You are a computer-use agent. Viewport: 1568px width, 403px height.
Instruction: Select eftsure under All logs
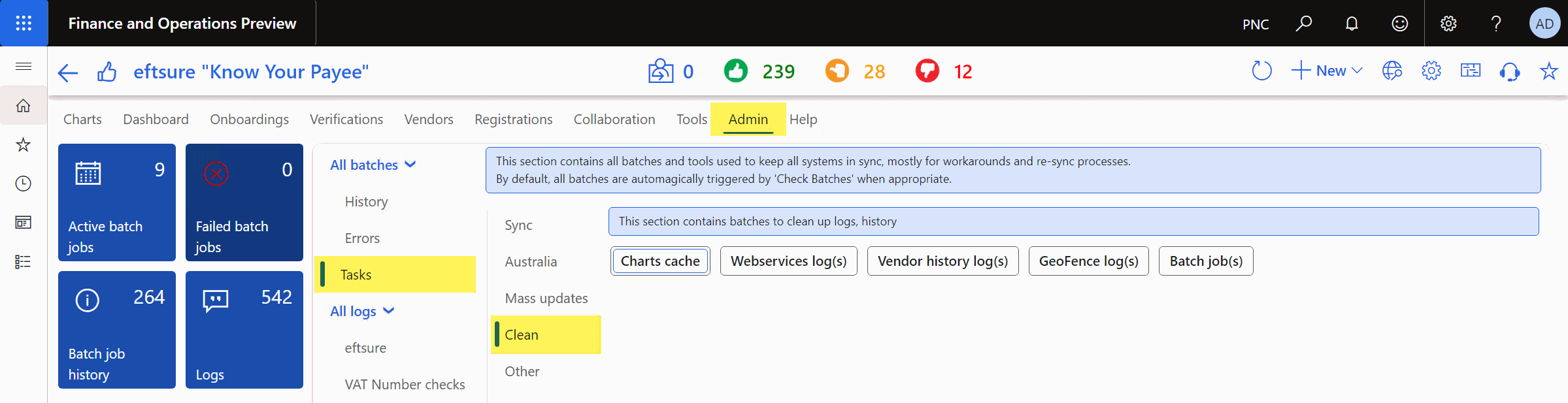pyautogui.click(x=365, y=348)
